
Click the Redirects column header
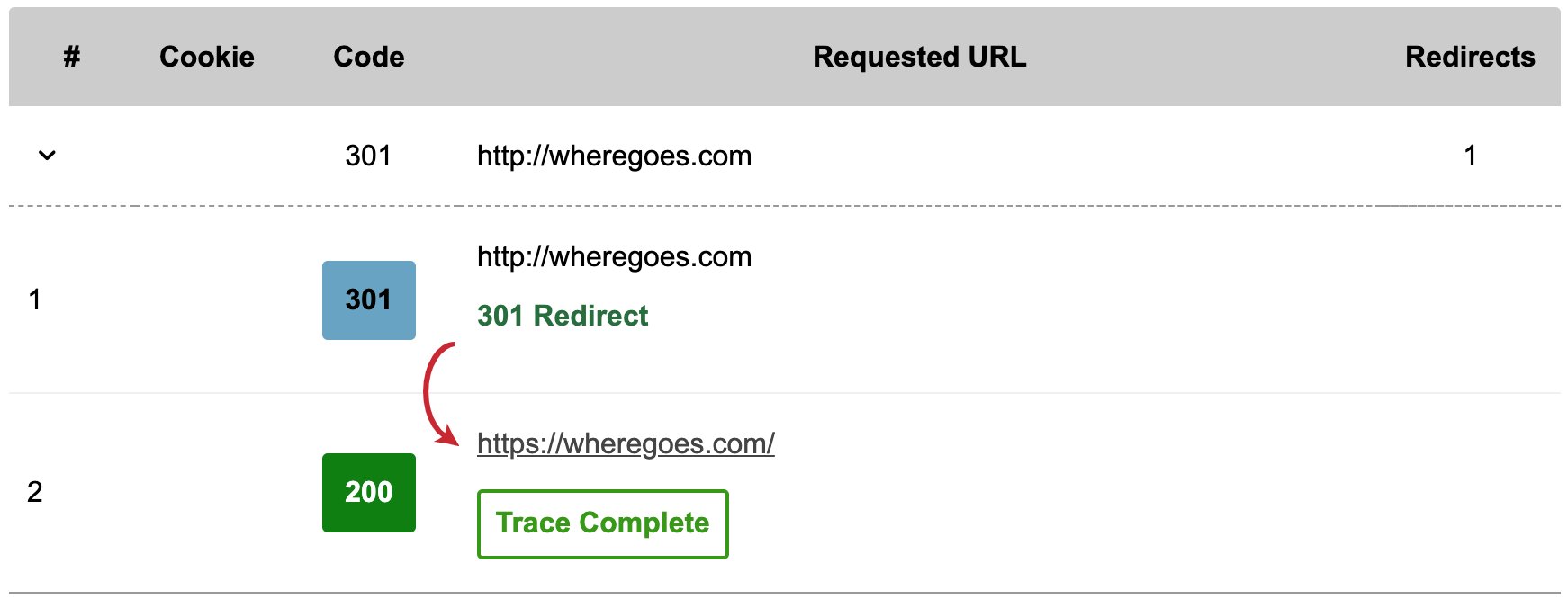[x=1470, y=57]
